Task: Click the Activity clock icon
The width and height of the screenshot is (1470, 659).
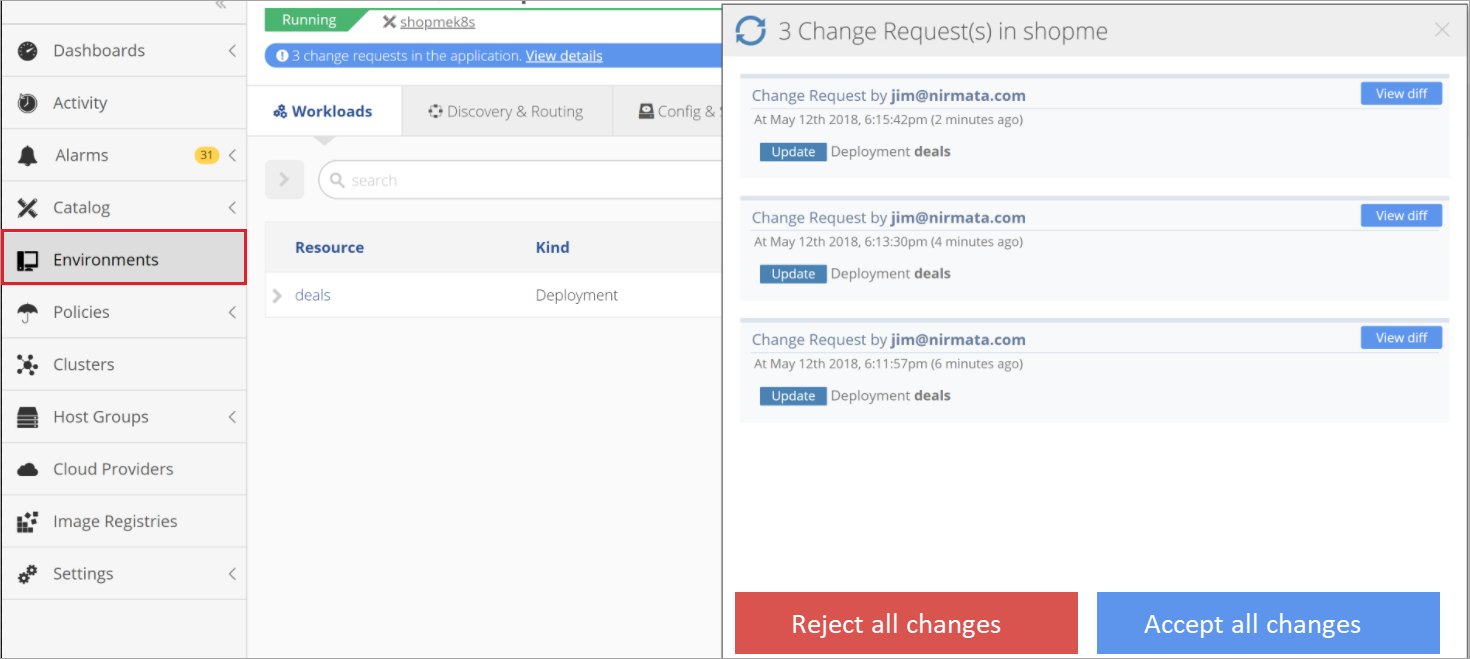Action: click(28, 103)
